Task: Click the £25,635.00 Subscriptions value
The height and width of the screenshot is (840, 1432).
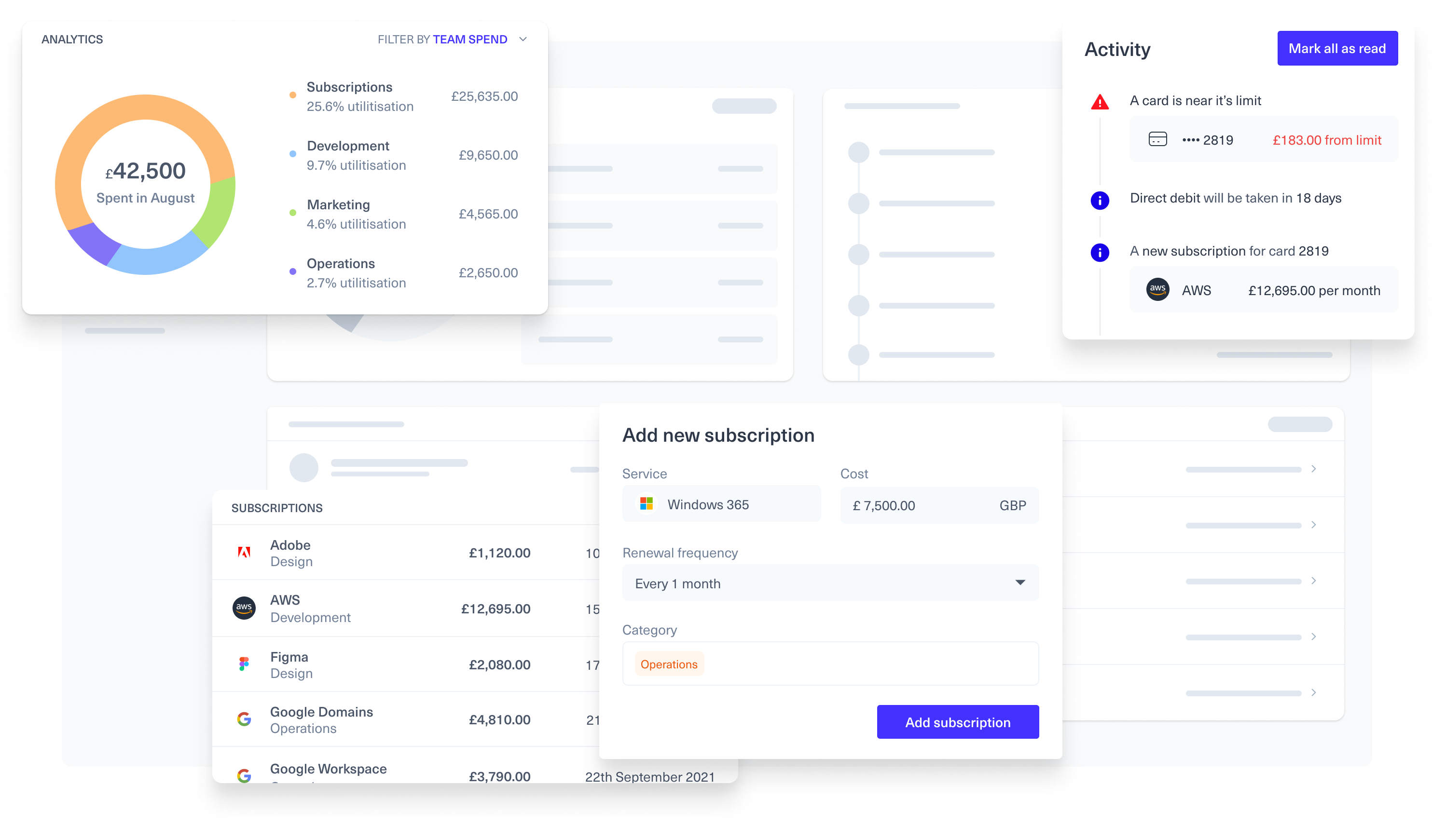Action: coord(484,96)
